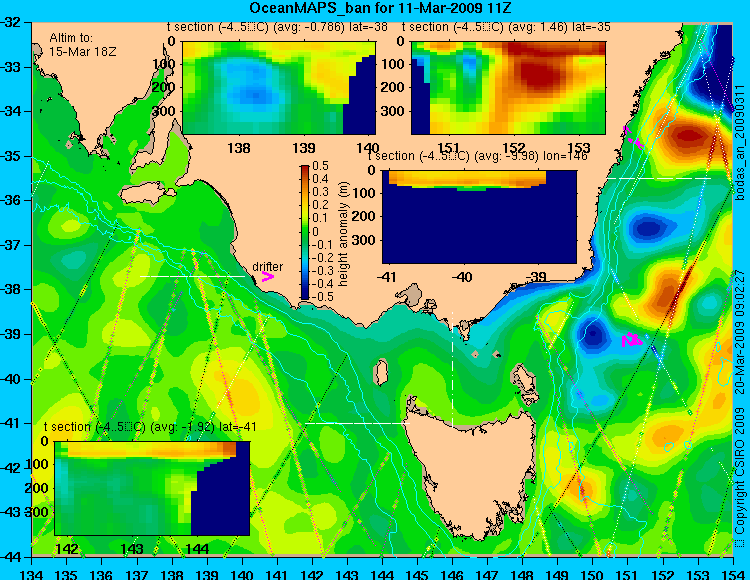The image size is (750, 580).
Task: Click the '-32' label on the latitude axis
Action: 11,22
